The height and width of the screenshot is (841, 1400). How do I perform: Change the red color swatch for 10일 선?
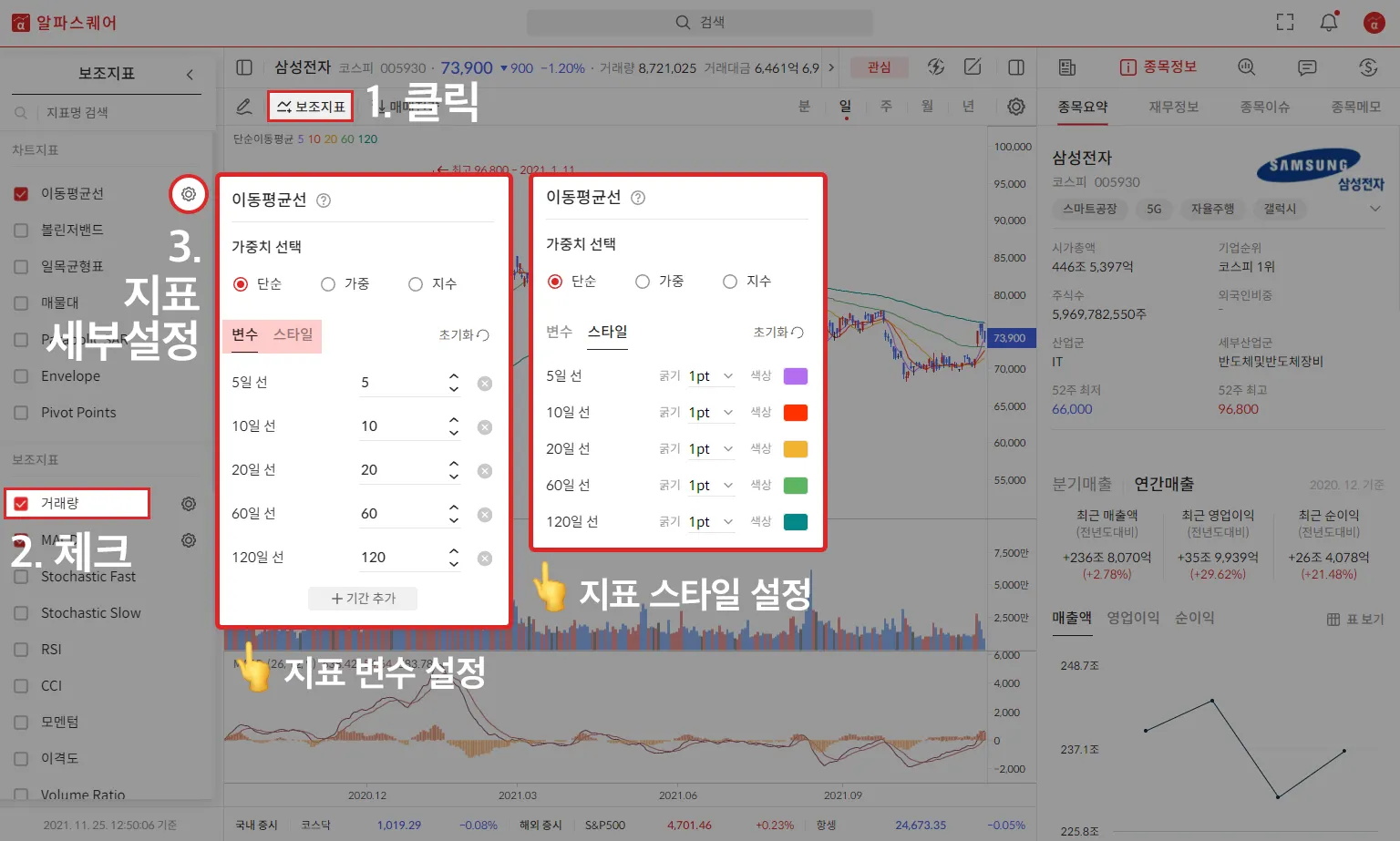tap(796, 413)
